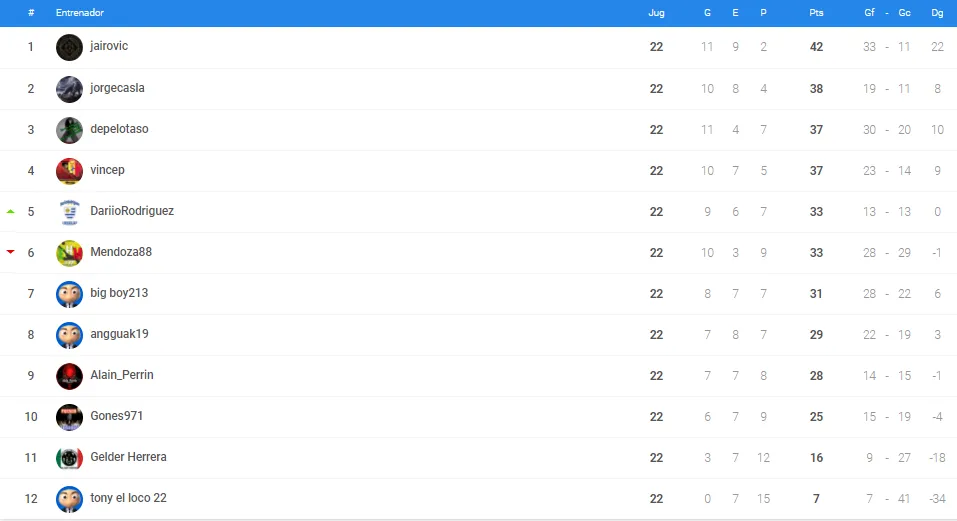Select jorgecasla's 38 points value

click(x=816, y=89)
